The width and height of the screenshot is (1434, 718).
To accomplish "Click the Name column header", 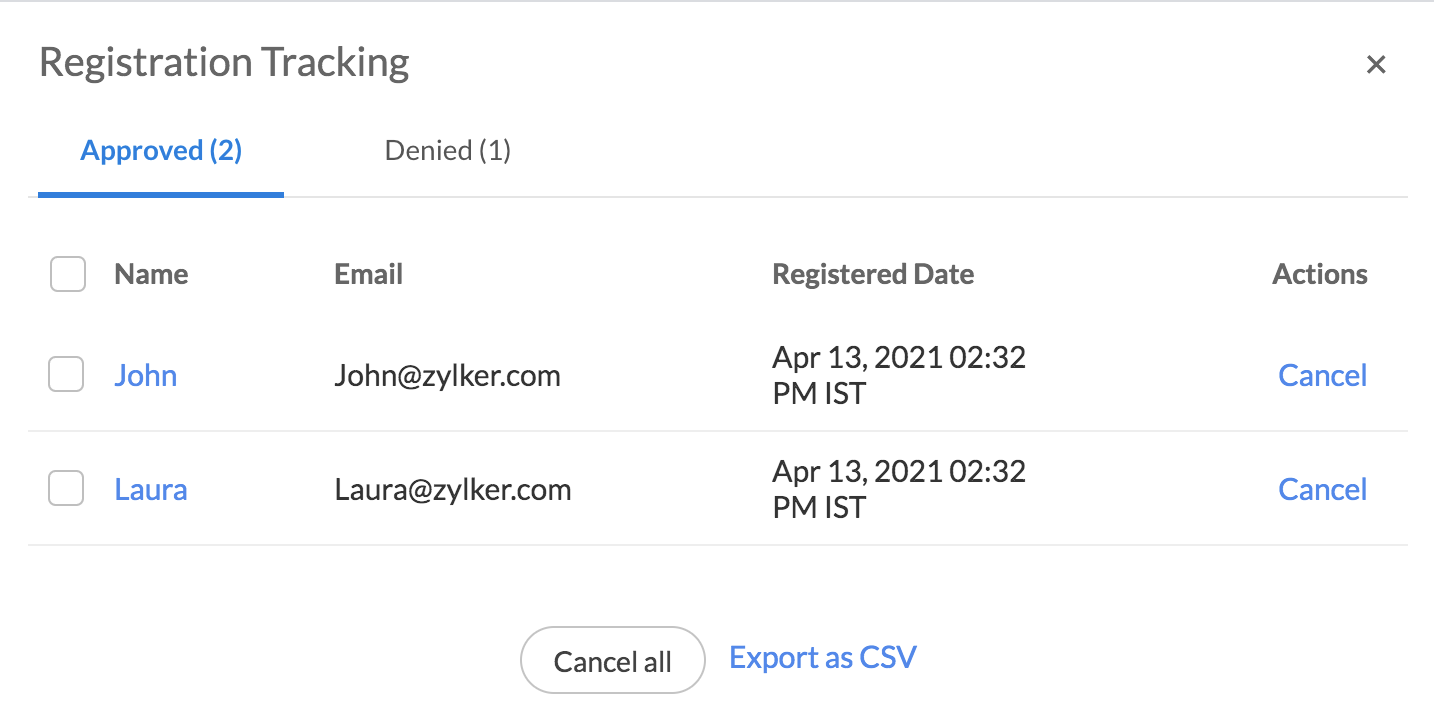I will point(151,274).
